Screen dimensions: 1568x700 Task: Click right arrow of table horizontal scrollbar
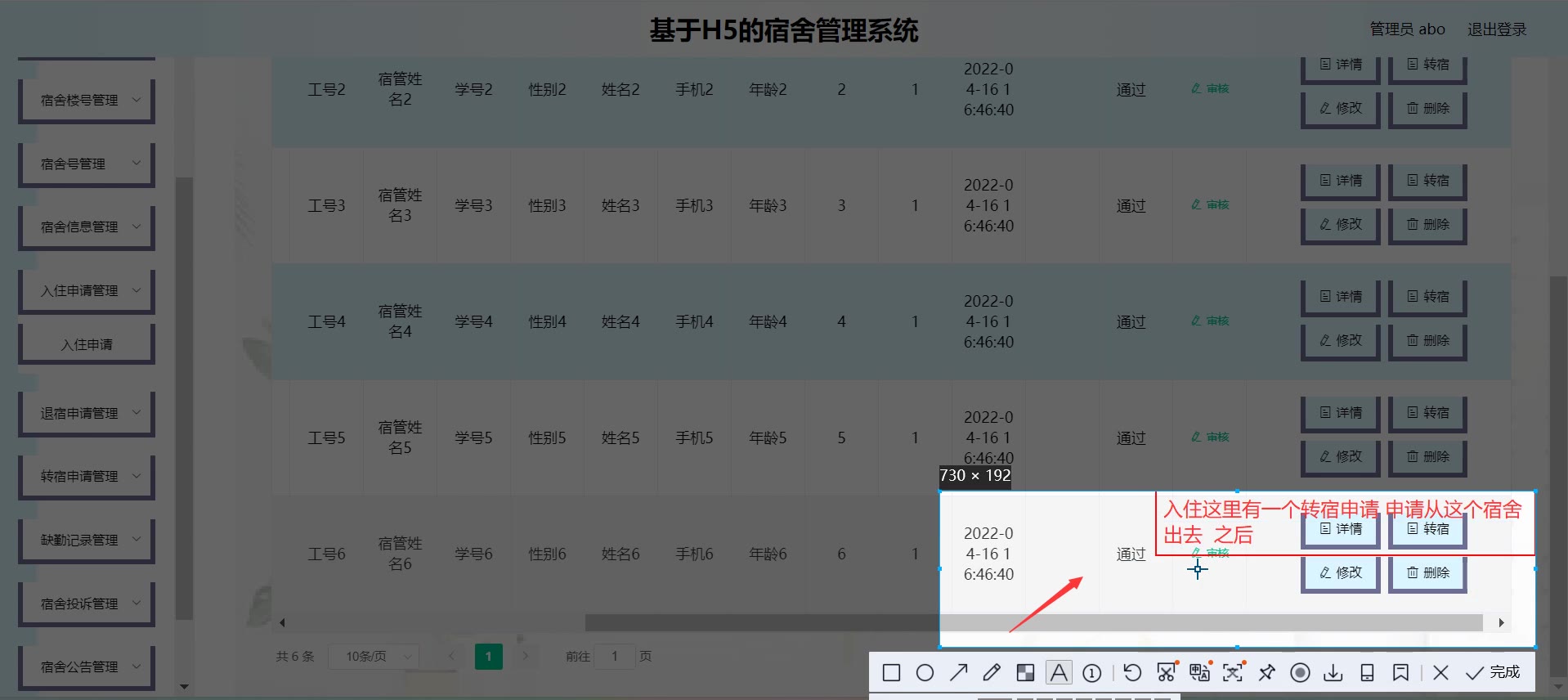click(x=1501, y=622)
